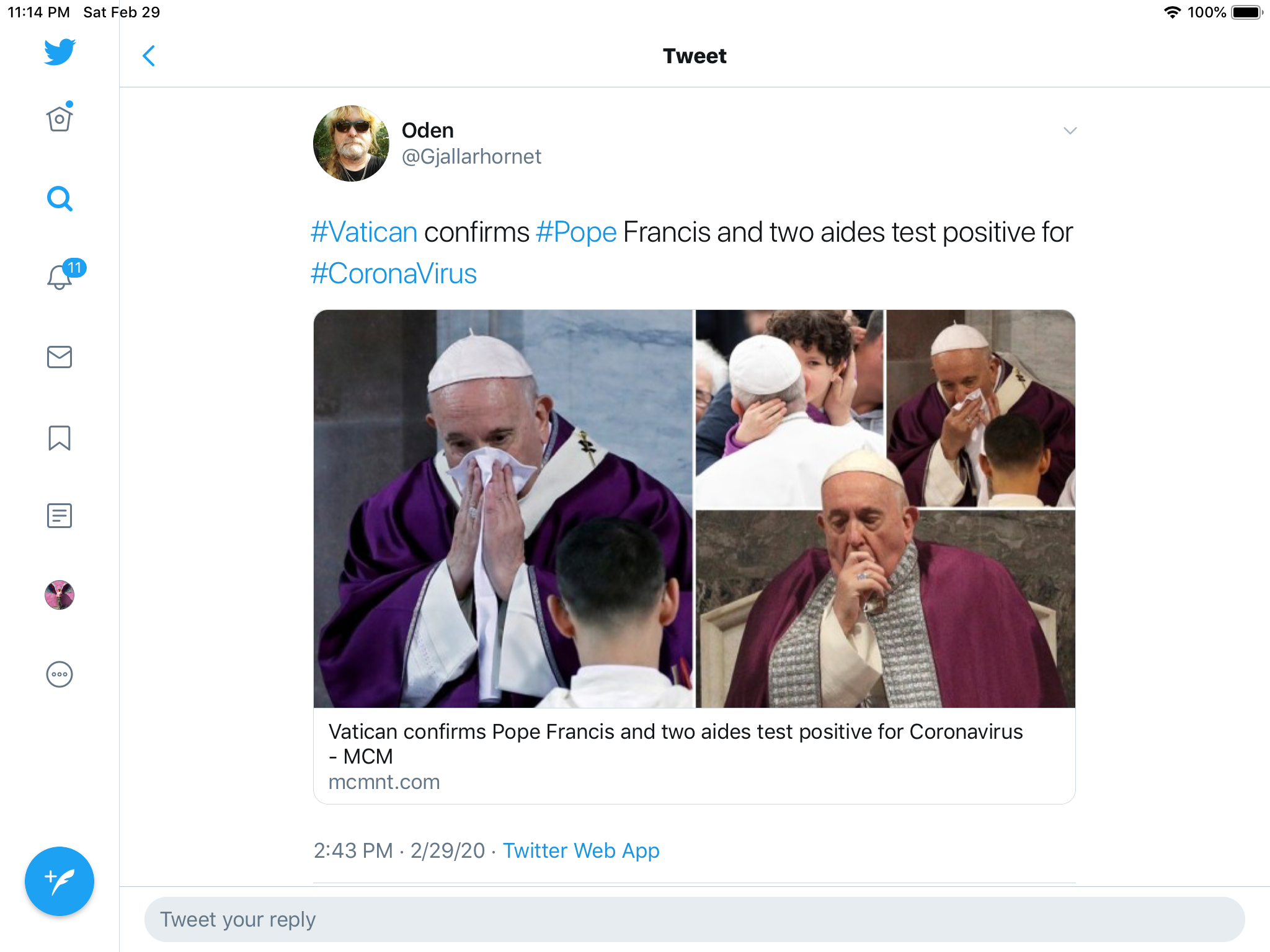Open the @Gjallarhornet username handle
Viewport: 1270px width, 952px height.
click(471, 157)
